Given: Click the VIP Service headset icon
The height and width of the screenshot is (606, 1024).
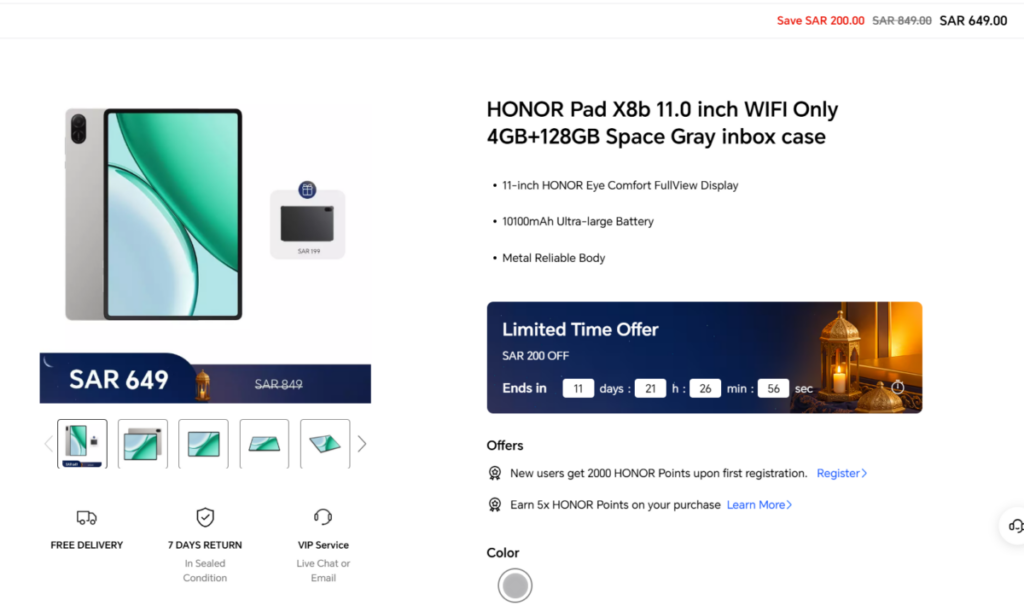Looking at the screenshot, I should (x=323, y=517).
